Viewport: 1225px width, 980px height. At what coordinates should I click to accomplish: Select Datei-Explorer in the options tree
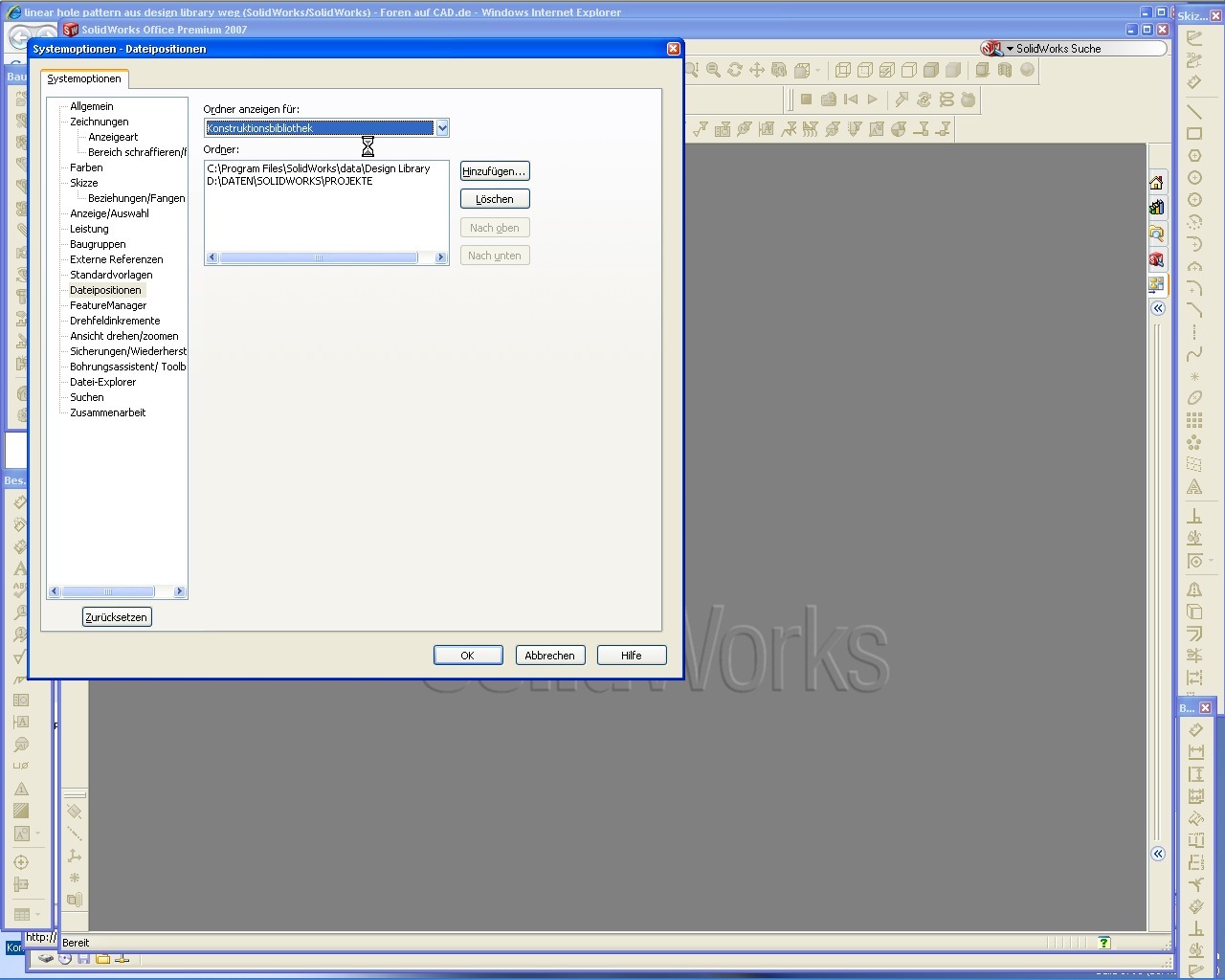(103, 382)
